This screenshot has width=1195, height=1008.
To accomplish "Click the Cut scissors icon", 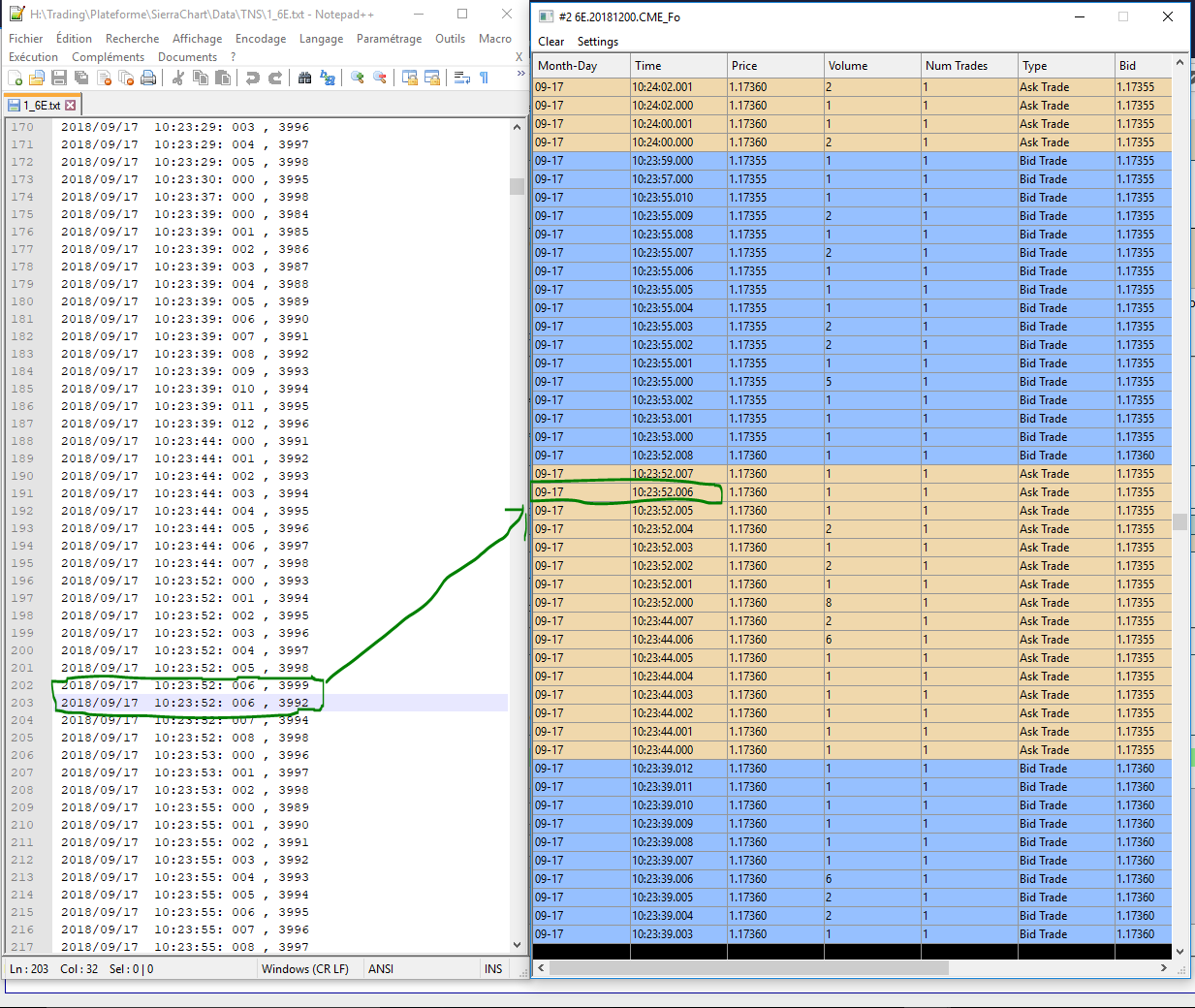I will (178, 78).
